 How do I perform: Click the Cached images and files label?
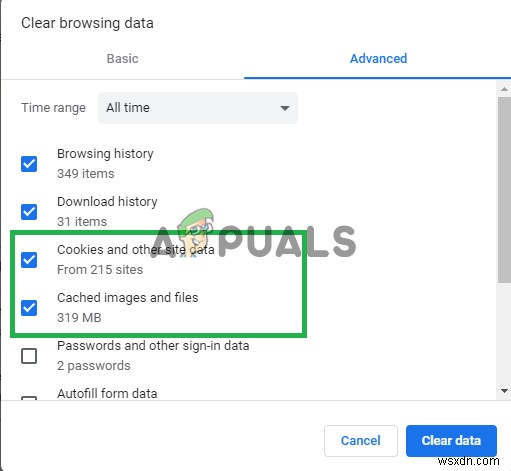click(128, 298)
